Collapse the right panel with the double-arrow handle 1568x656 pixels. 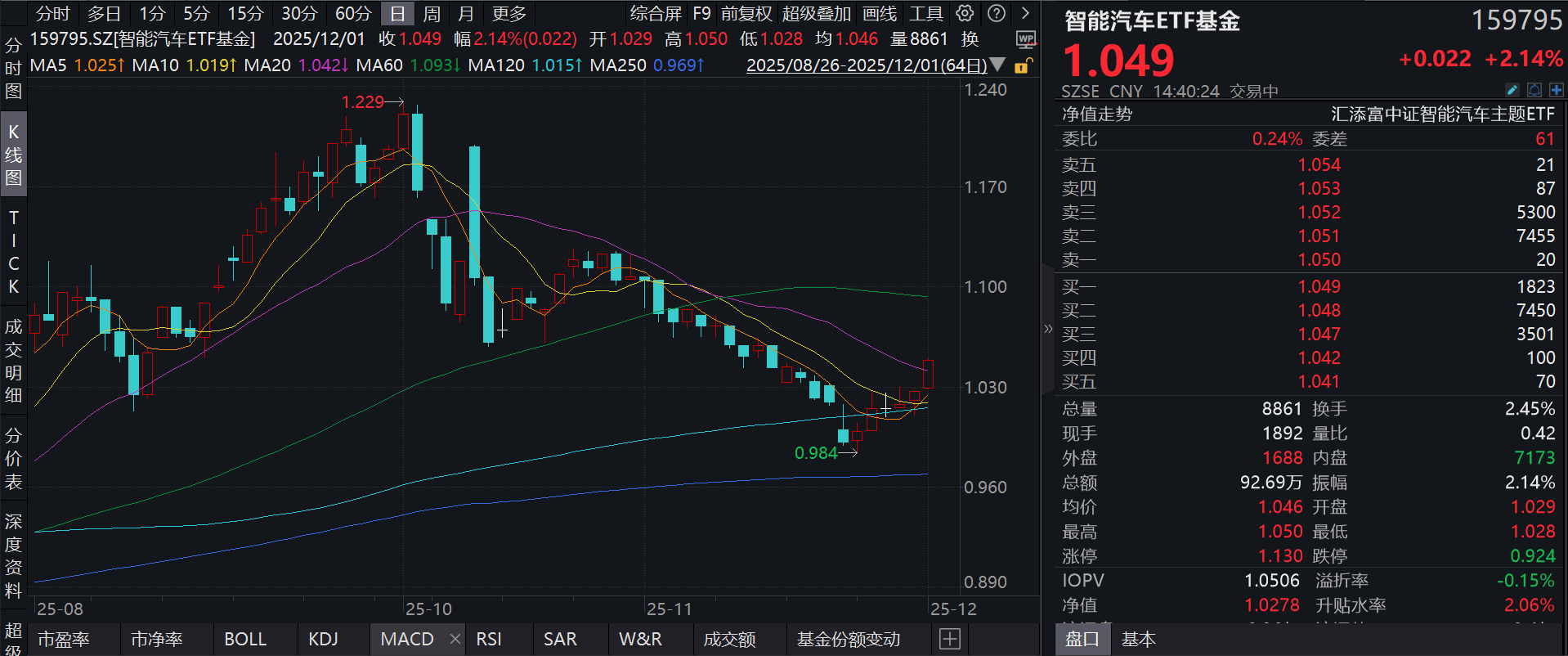tap(1048, 329)
